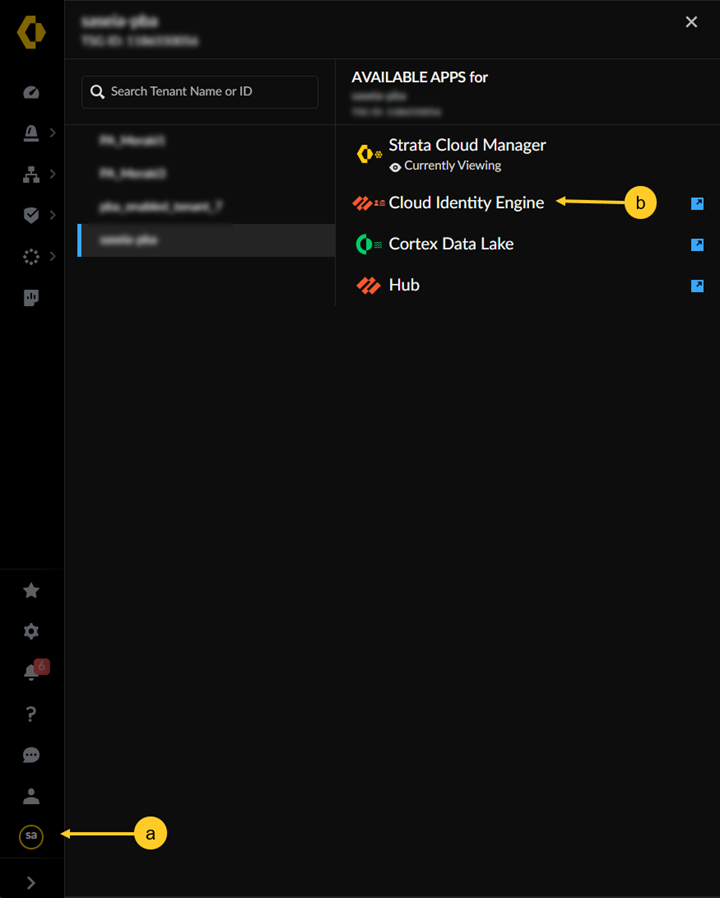Click the star favorites icon
Screen dimensions: 720x898
(31, 590)
